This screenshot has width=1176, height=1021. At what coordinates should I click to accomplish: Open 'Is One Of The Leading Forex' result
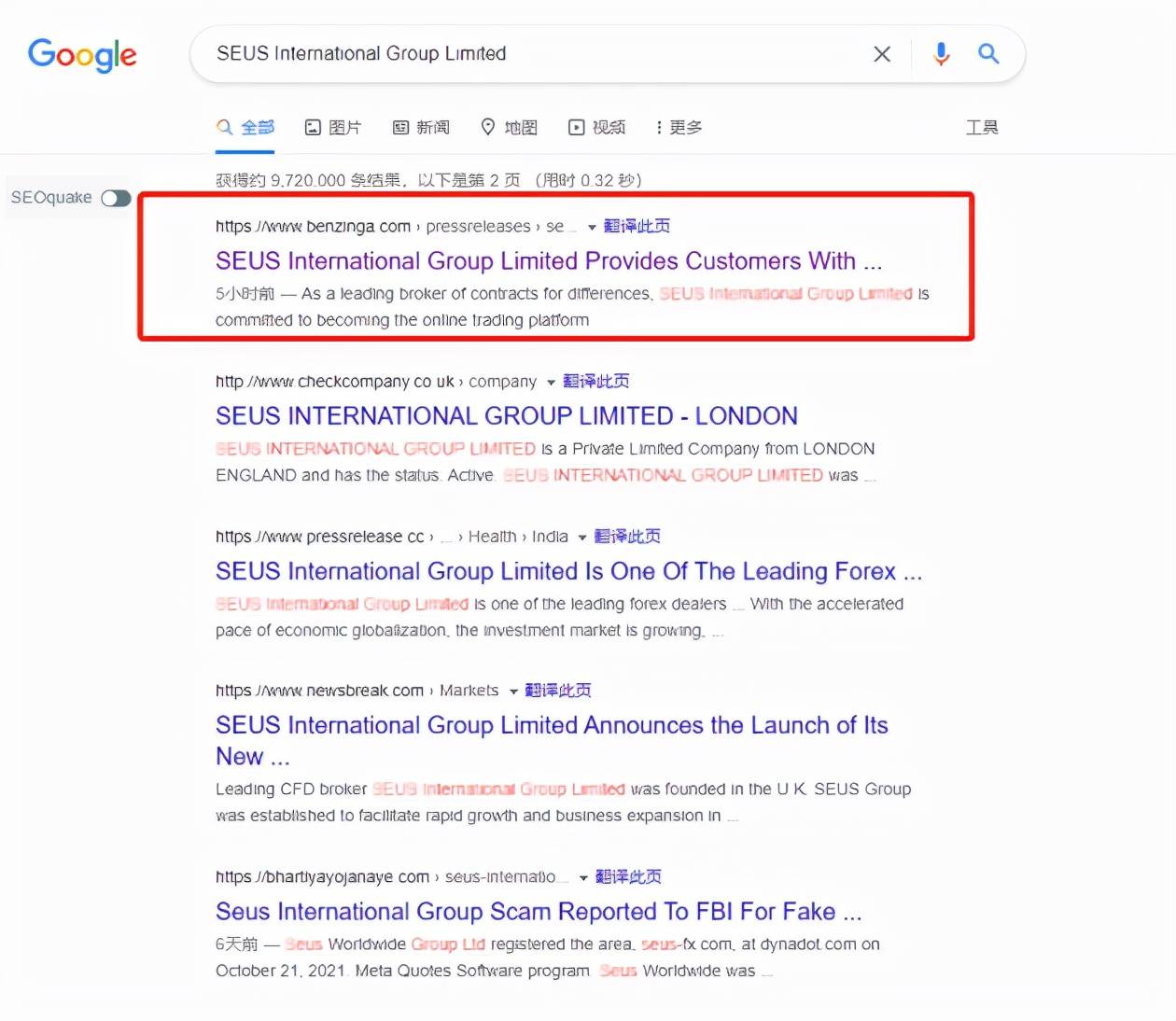[568, 571]
